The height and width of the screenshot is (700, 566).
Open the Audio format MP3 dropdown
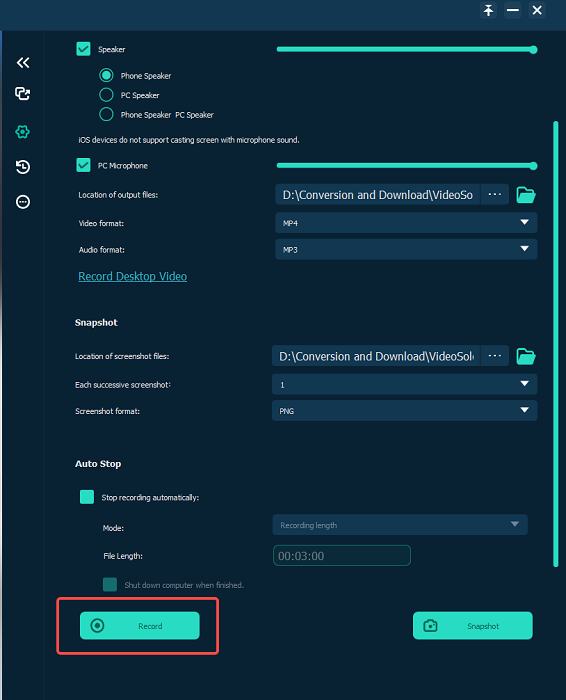406,249
